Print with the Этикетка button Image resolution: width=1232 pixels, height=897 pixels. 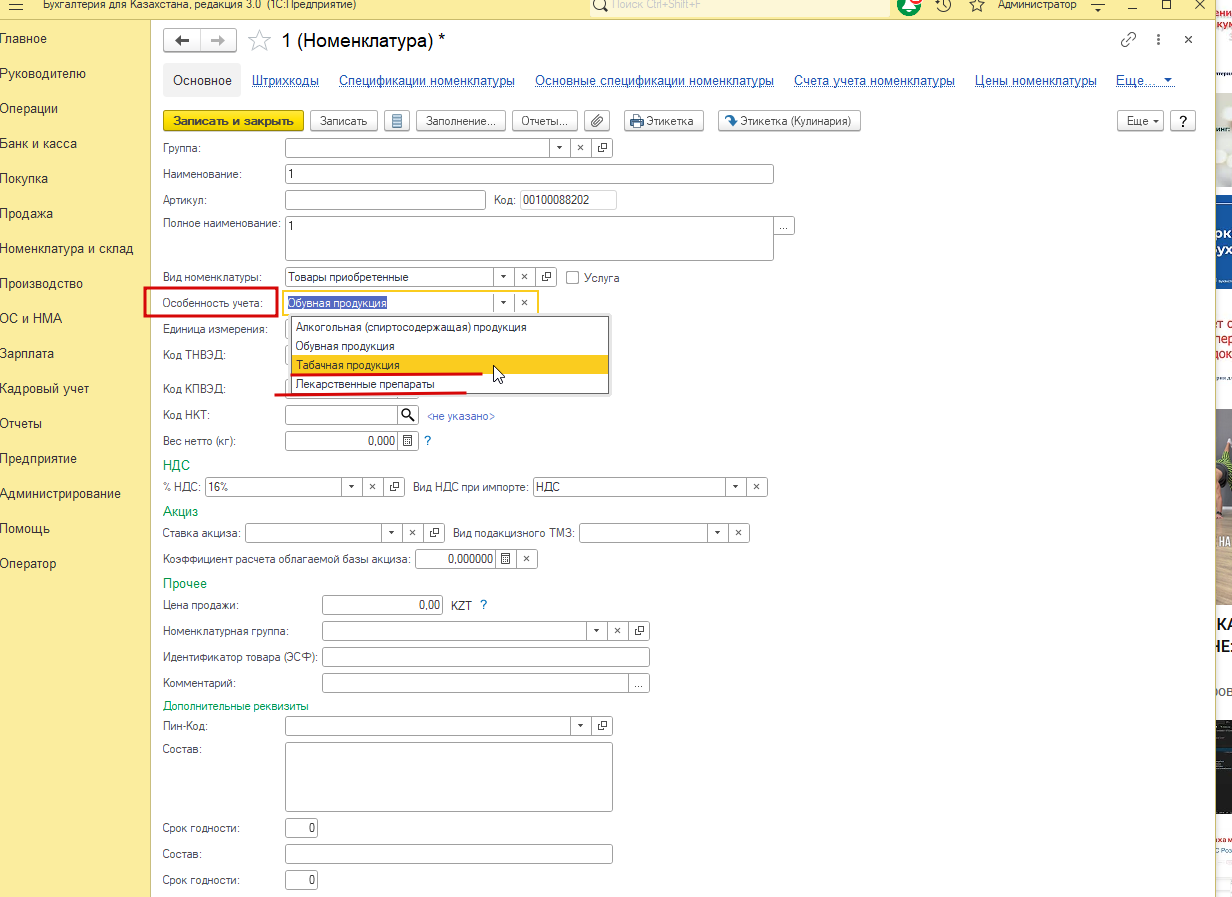[664, 121]
